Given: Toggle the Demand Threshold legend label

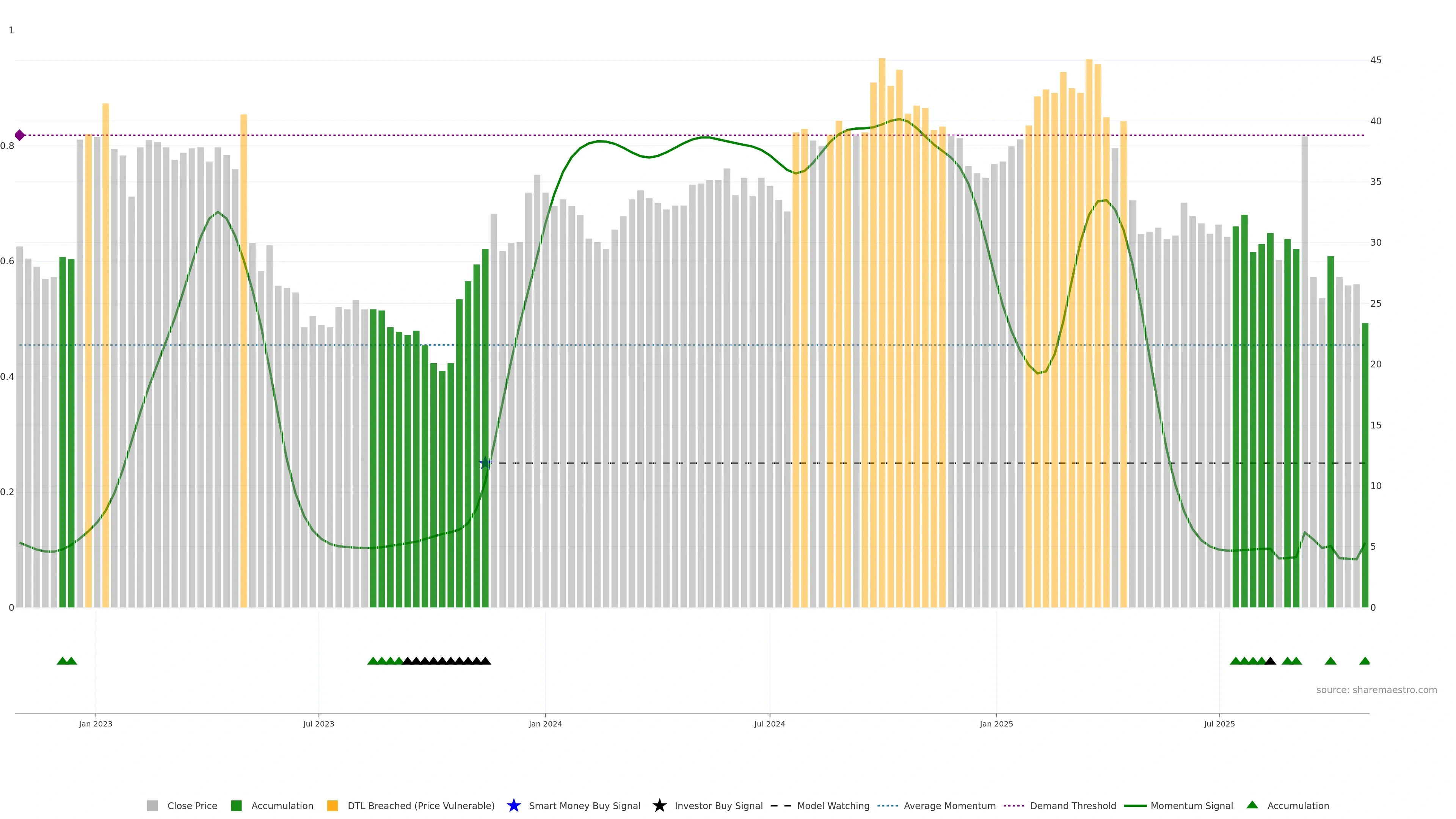Looking at the screenshot, I should click(1073, 805).
